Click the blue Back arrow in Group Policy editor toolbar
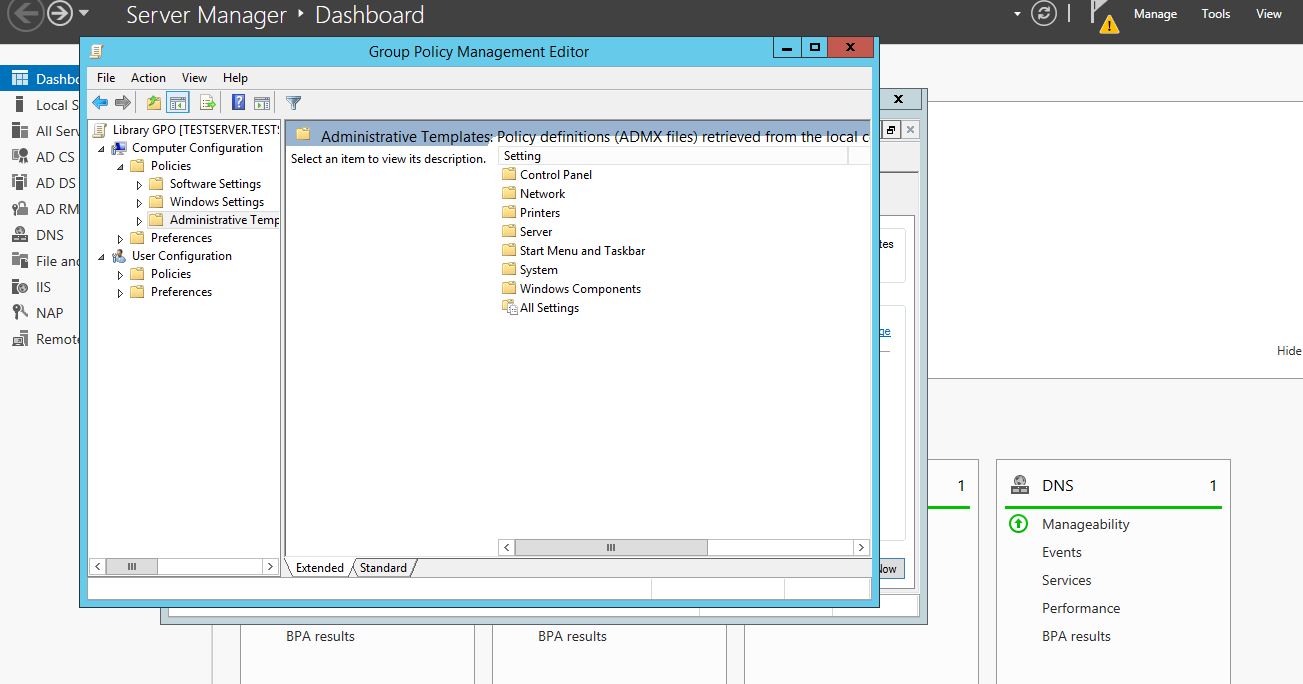The width and height of the screenshot is (1303, 684). [100, 102]
